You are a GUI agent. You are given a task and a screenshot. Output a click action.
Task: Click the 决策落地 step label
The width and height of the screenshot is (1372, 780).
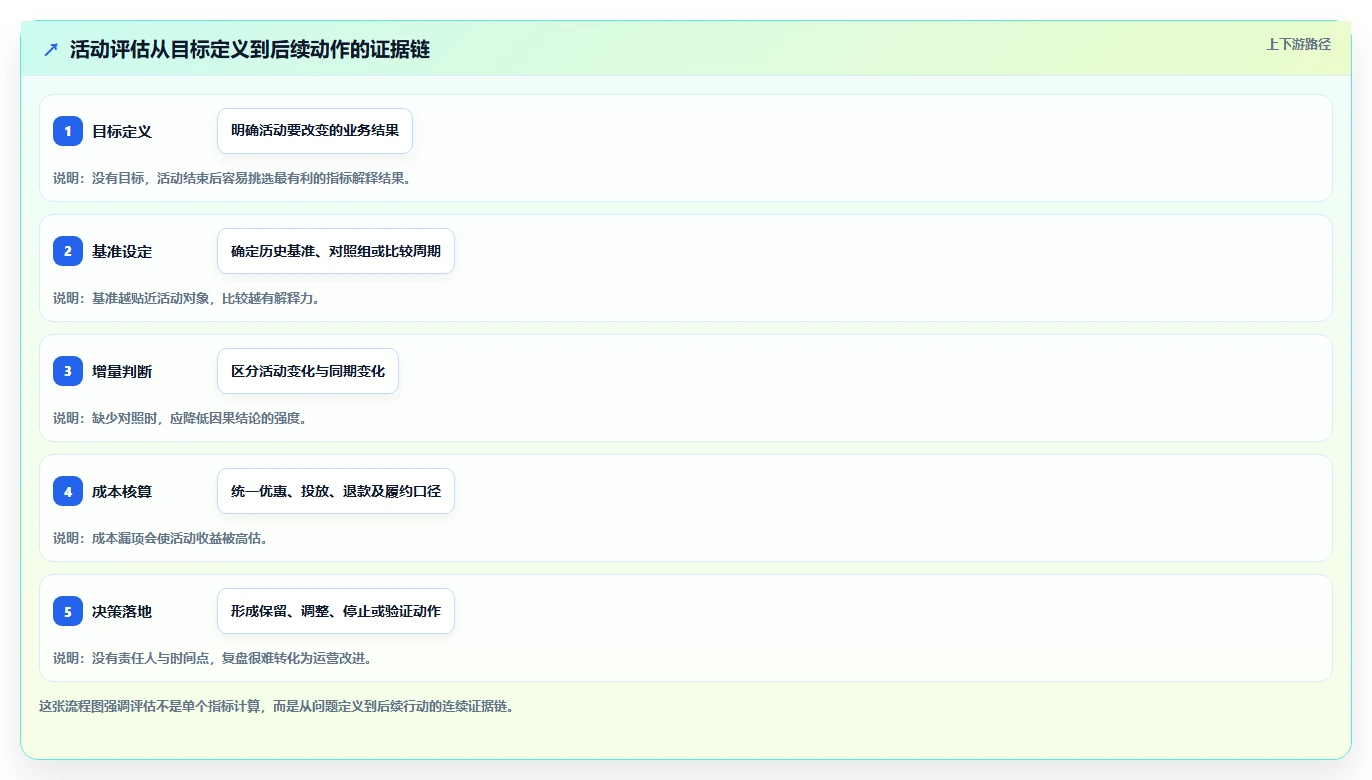tap(122, 611)
